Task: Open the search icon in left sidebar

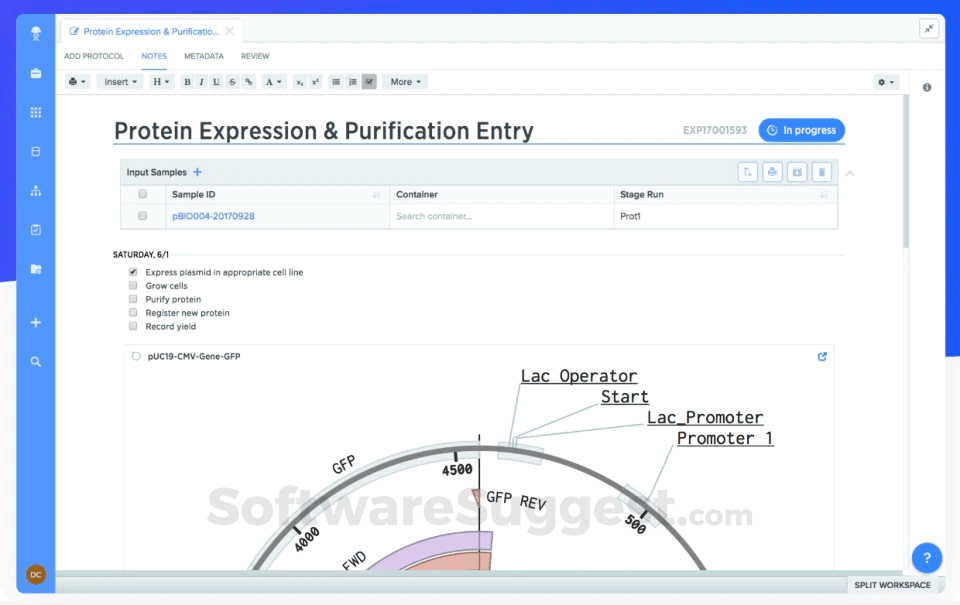Action: [x=35, y=361]
